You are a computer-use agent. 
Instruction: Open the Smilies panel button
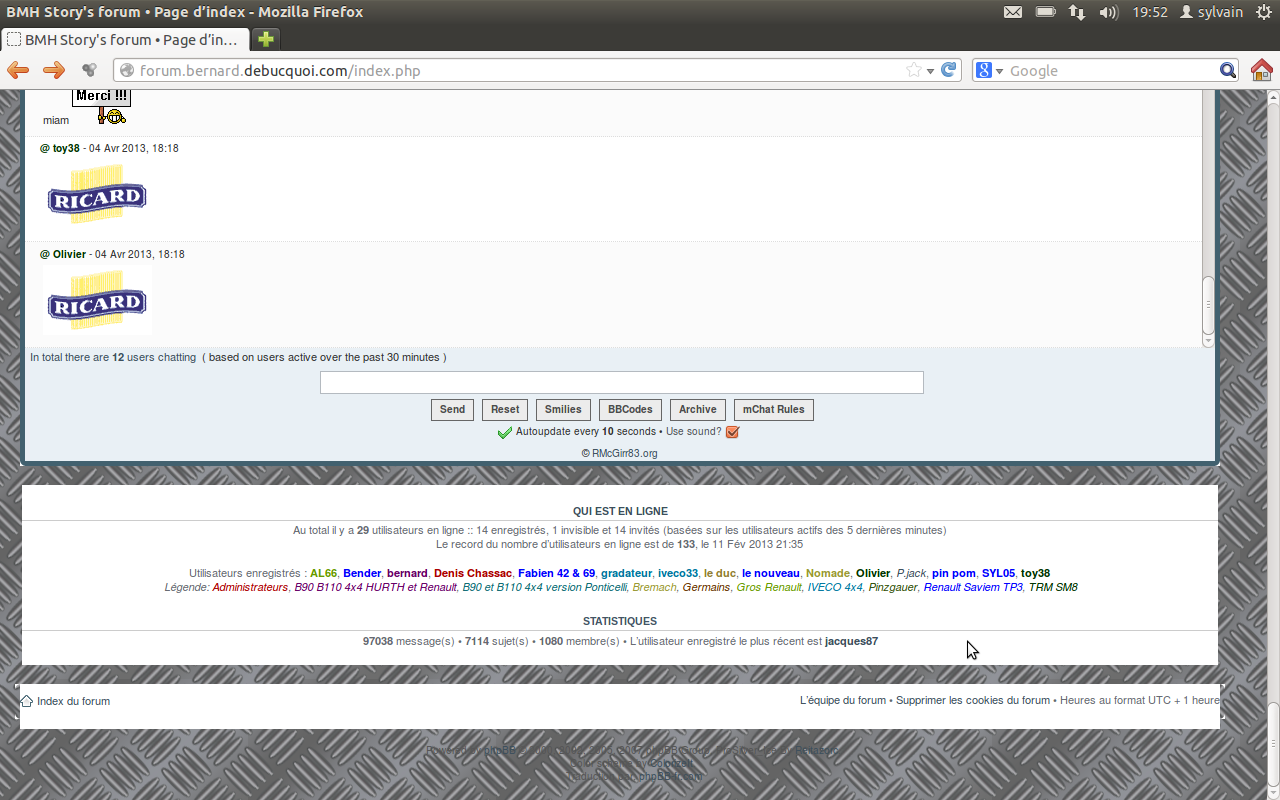coord(563,409)
